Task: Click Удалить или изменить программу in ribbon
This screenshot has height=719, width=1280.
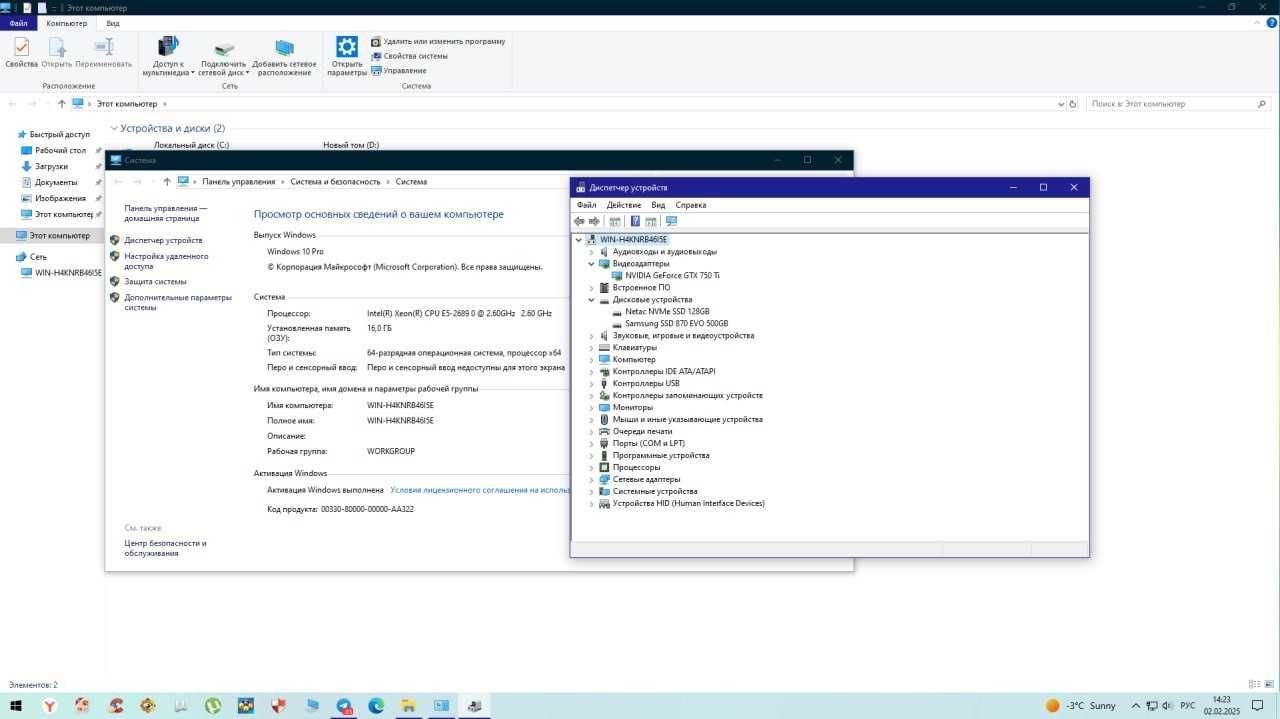Action: pyautogui.click(x=438, y=42)
